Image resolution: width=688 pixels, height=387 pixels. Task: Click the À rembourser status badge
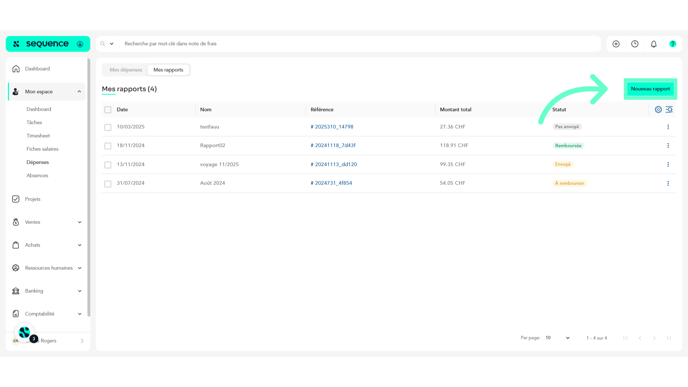pyautogui.click(x=570, y=183)
